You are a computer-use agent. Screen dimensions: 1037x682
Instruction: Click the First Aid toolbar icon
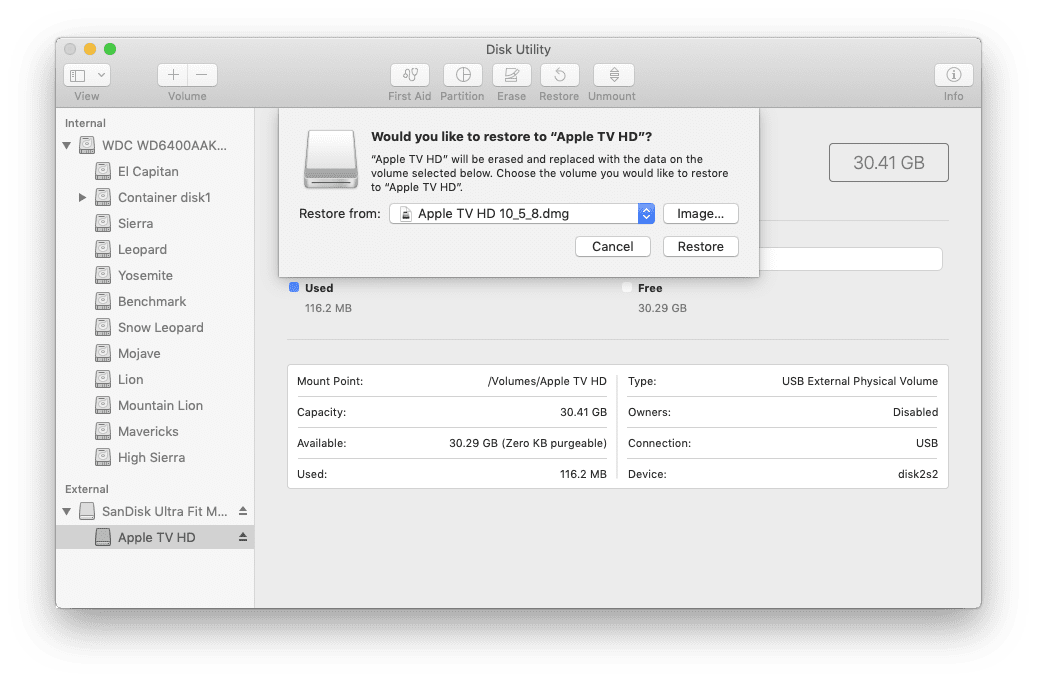409,75
